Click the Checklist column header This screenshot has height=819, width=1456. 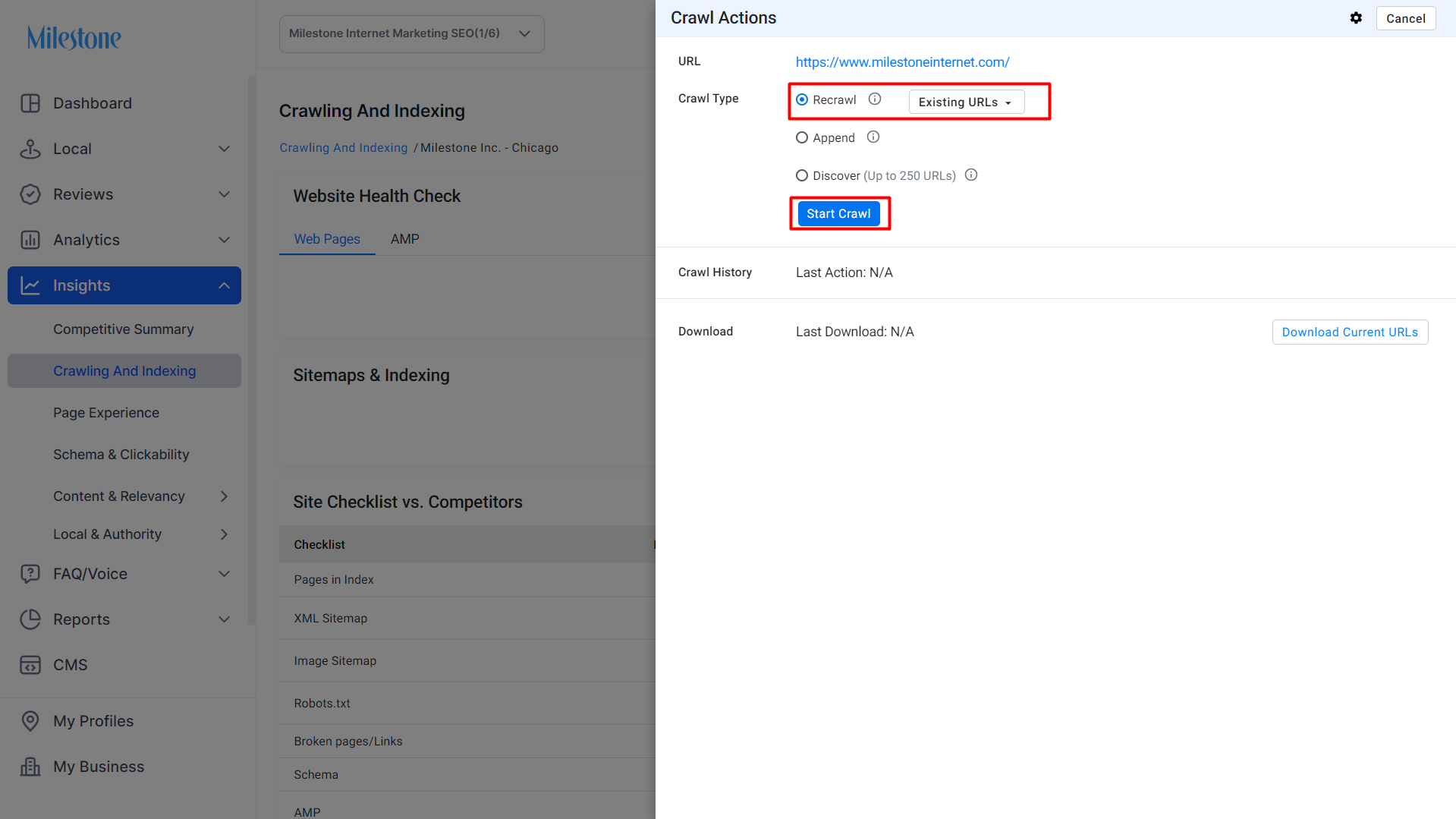(319, 545)
